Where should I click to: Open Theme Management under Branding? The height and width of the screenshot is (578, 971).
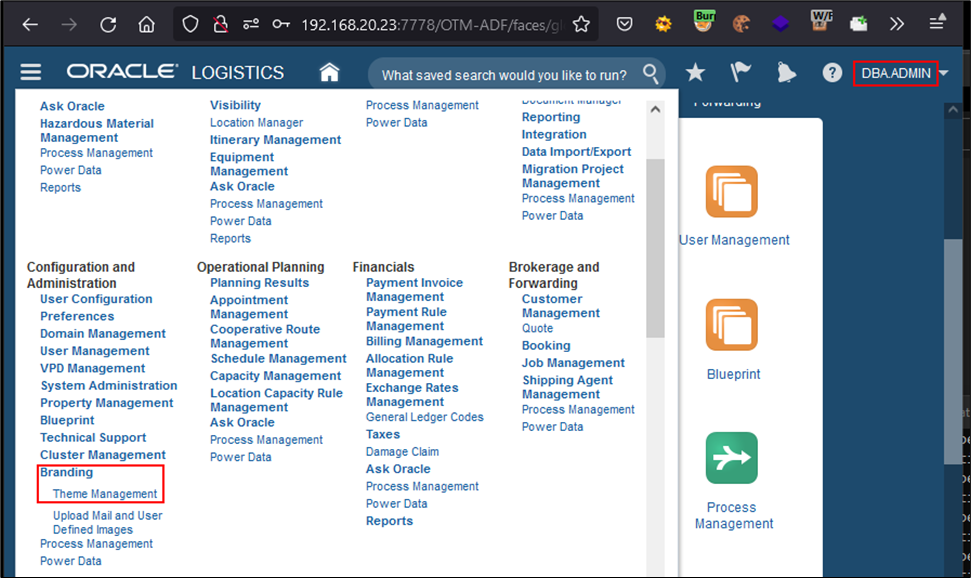[x=105, y=494]
